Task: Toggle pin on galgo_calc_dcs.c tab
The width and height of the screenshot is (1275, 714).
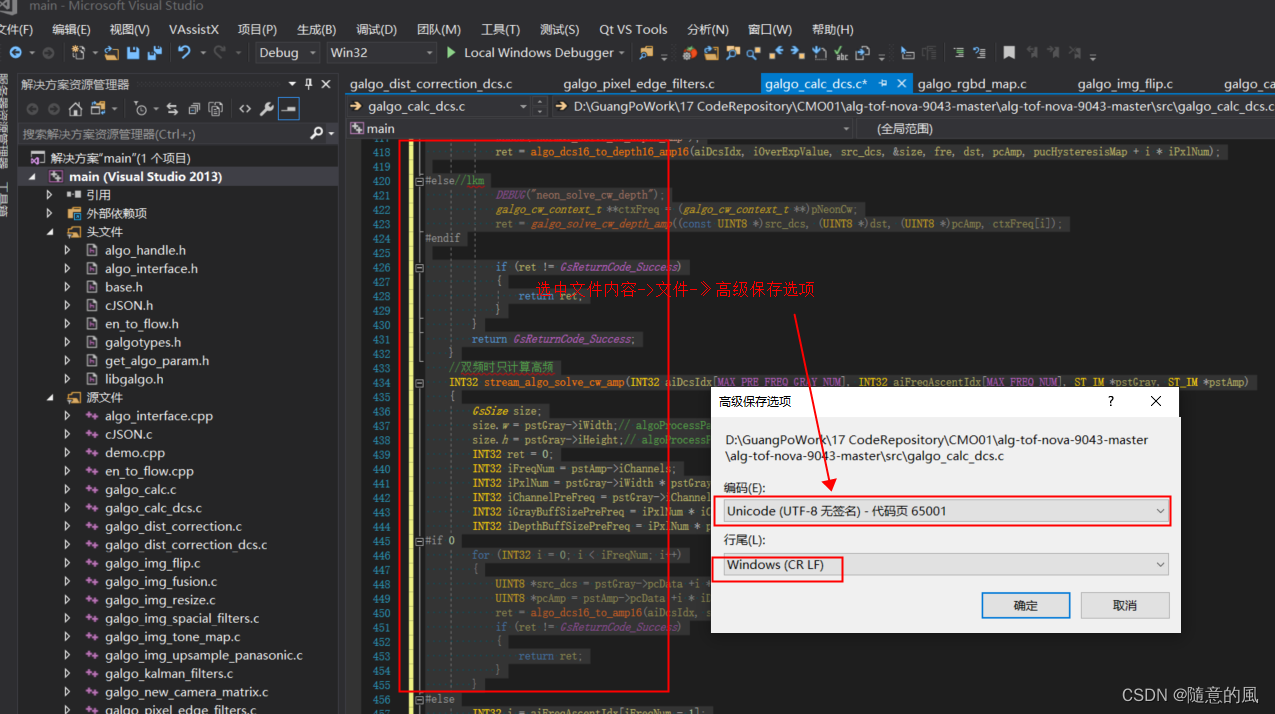Action: (x=881, y=84)
